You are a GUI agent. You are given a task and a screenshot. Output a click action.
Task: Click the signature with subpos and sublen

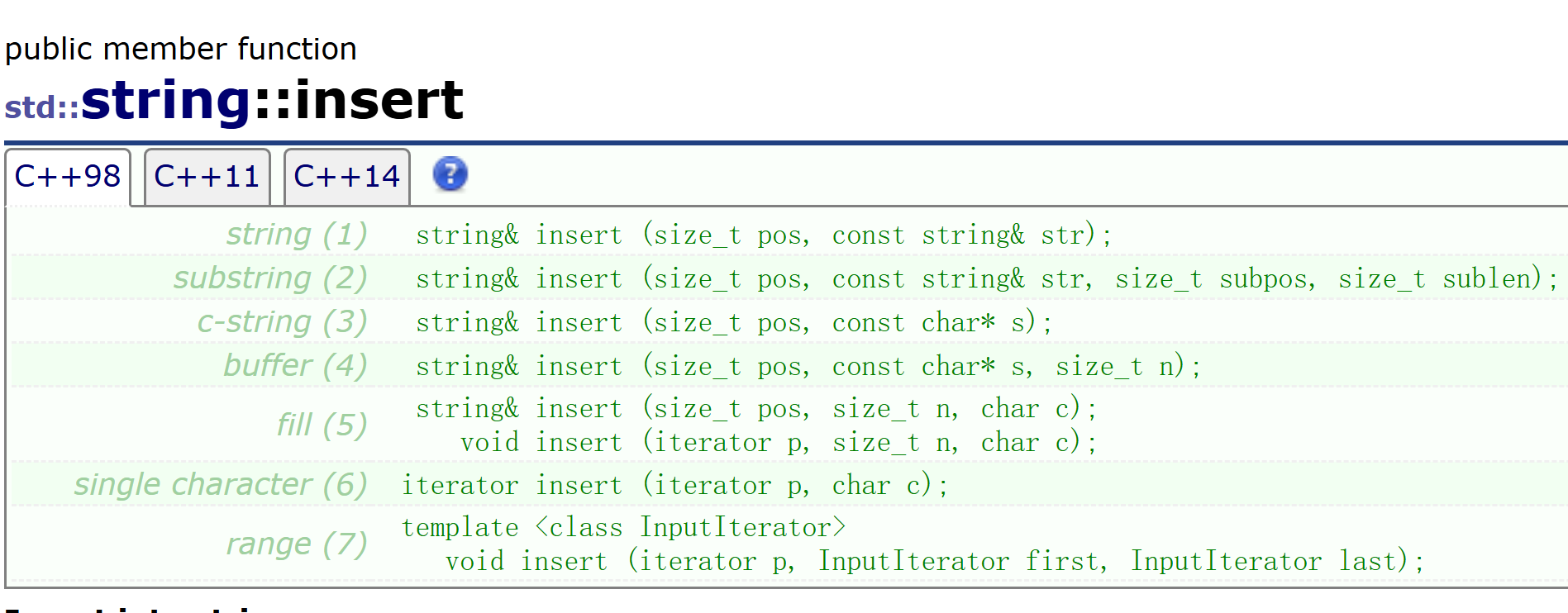click(x=987, y=279)
